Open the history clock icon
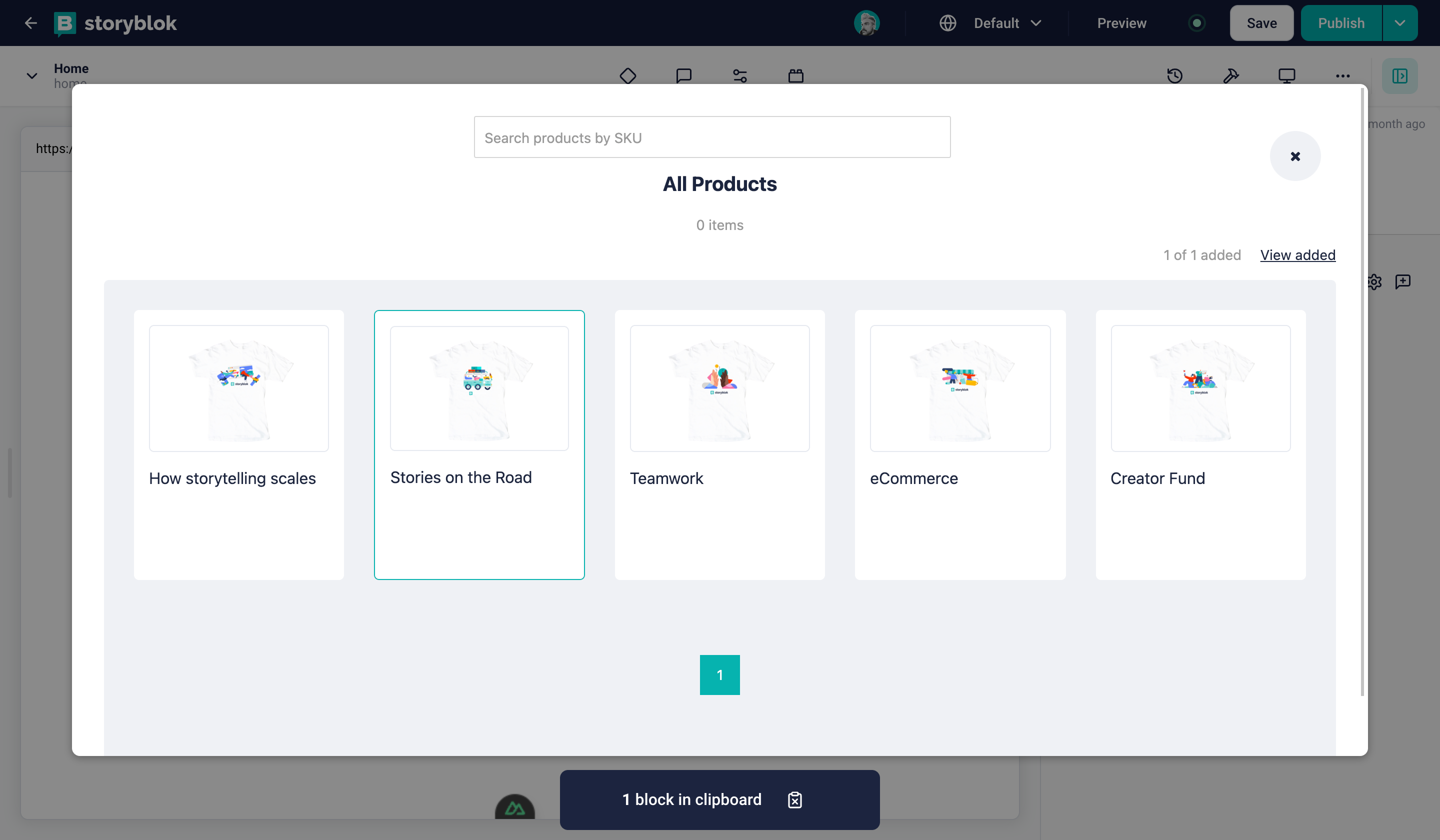1440x840 pixels. click(1174, 75)
